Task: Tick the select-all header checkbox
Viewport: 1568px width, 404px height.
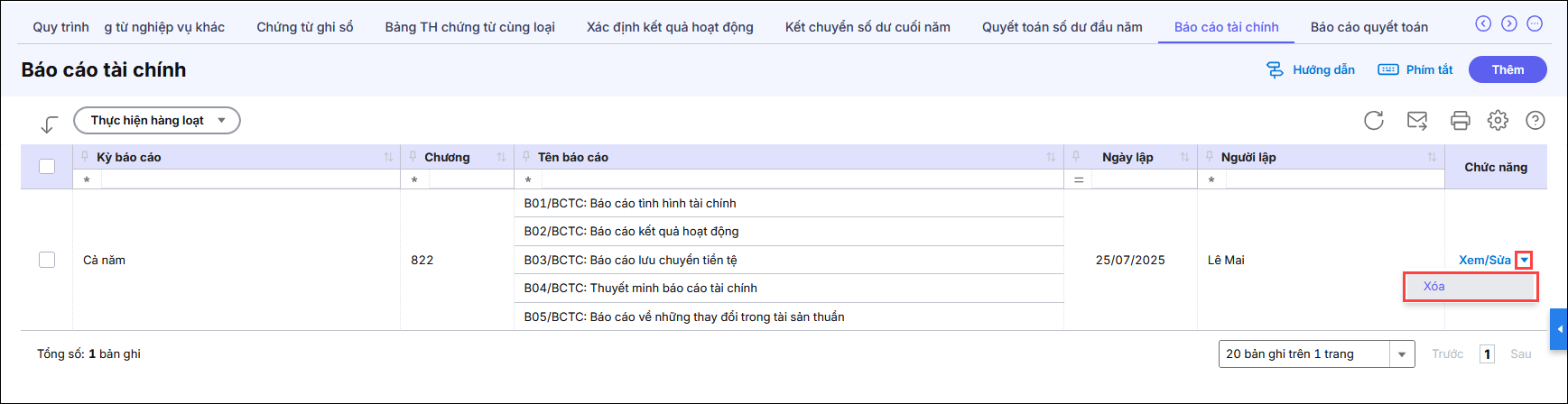Action: tap(47, 166)
